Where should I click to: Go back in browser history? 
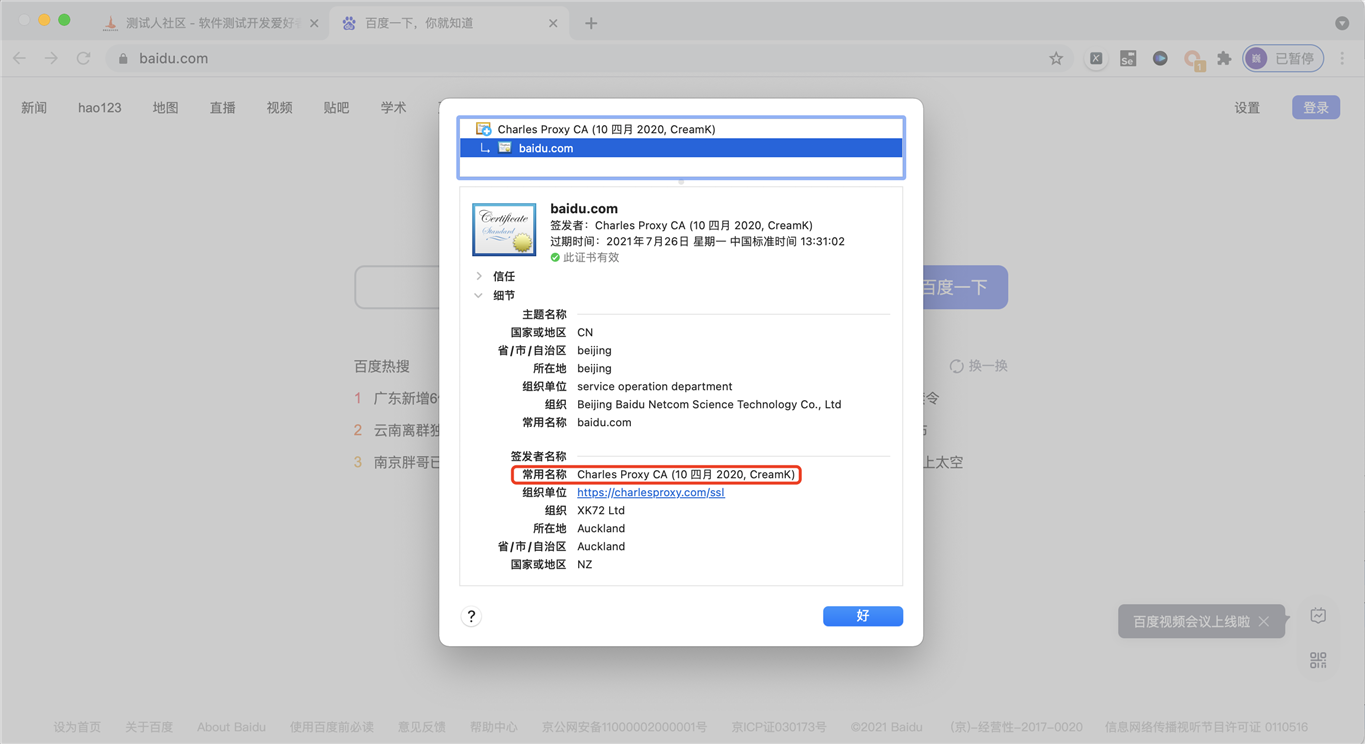coord(20,58)
